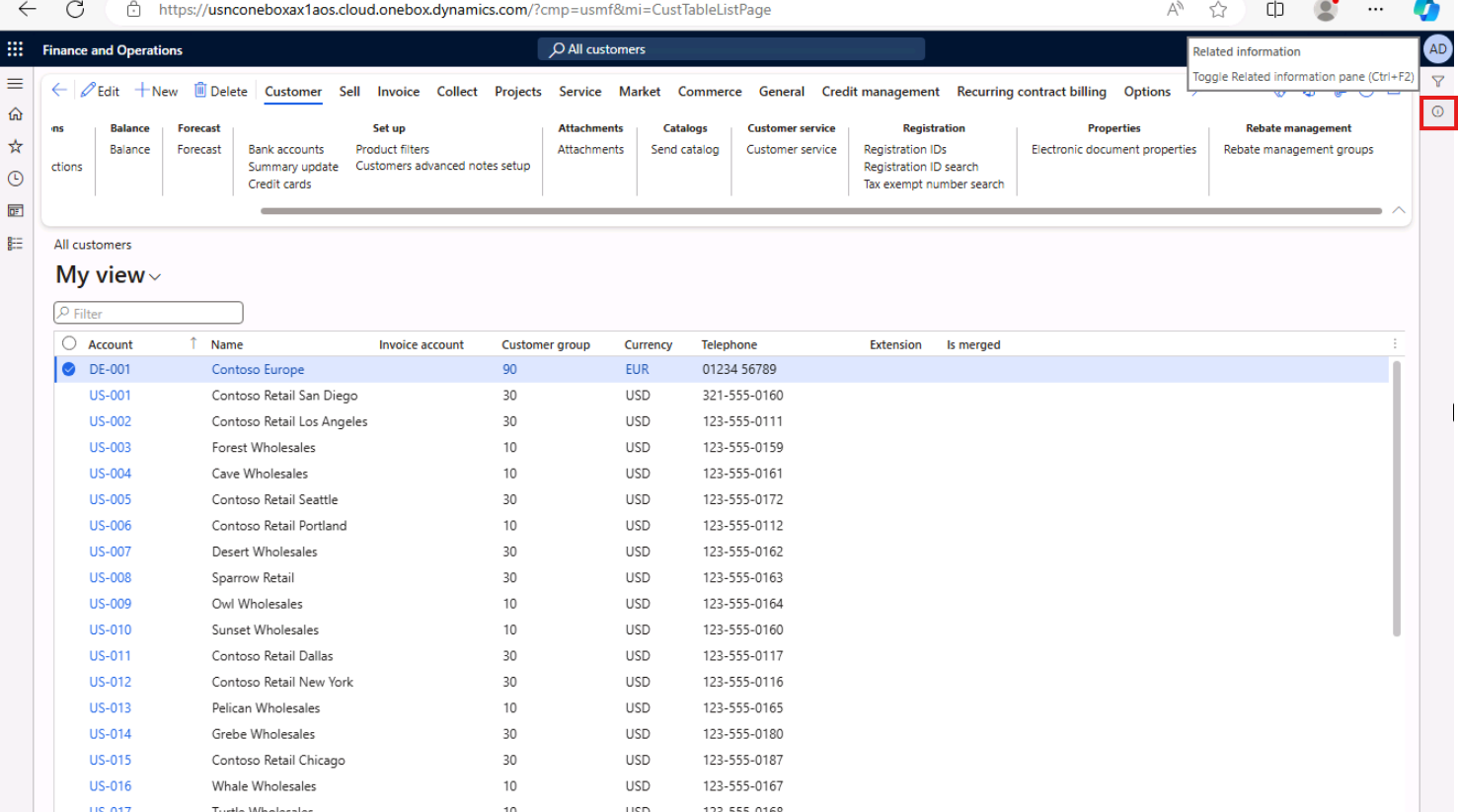Open Is merged column header menu
Viewport: 1458px width, 812px height.
click(x=973, y=344)
